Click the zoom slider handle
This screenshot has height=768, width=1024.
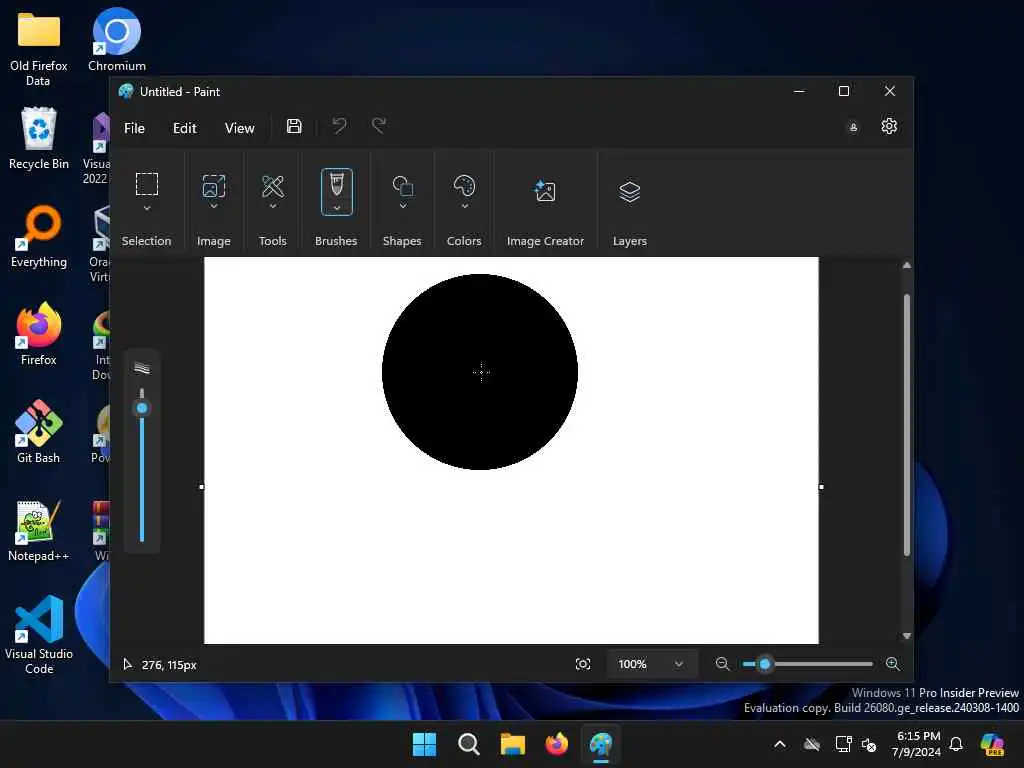[x=765, y=664]
